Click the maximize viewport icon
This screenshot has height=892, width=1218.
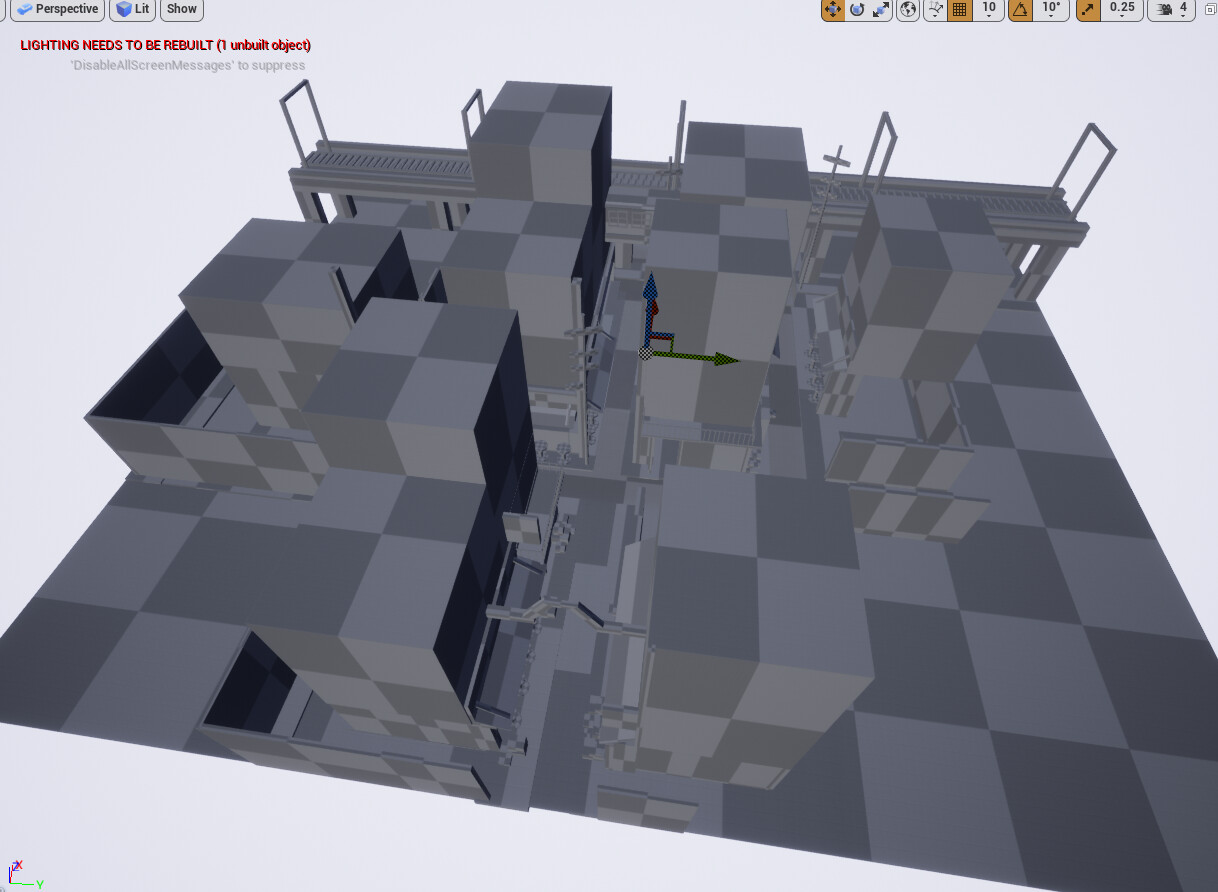click(x=1210, y=10)
